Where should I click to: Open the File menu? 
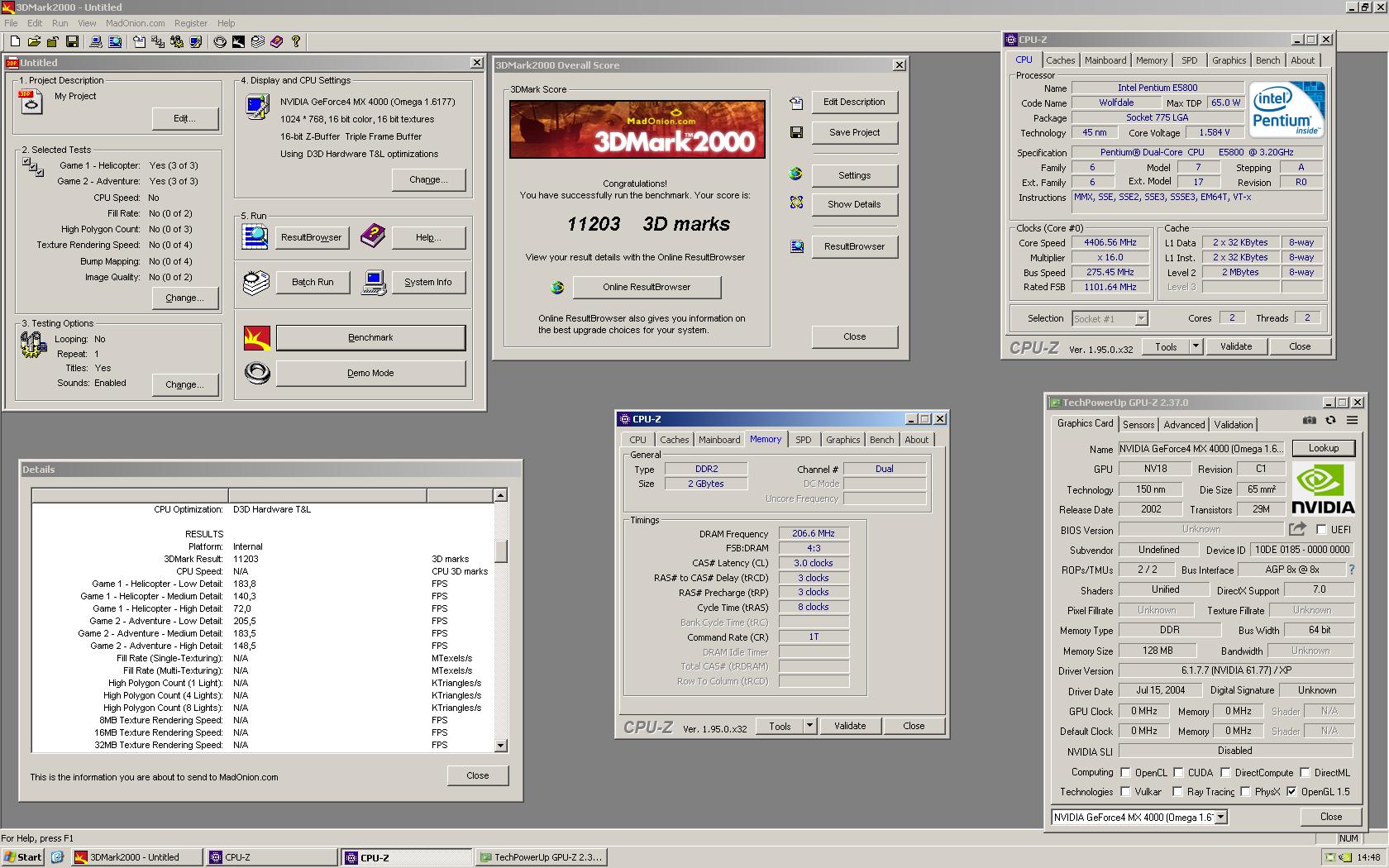click(x=11, y=23)
